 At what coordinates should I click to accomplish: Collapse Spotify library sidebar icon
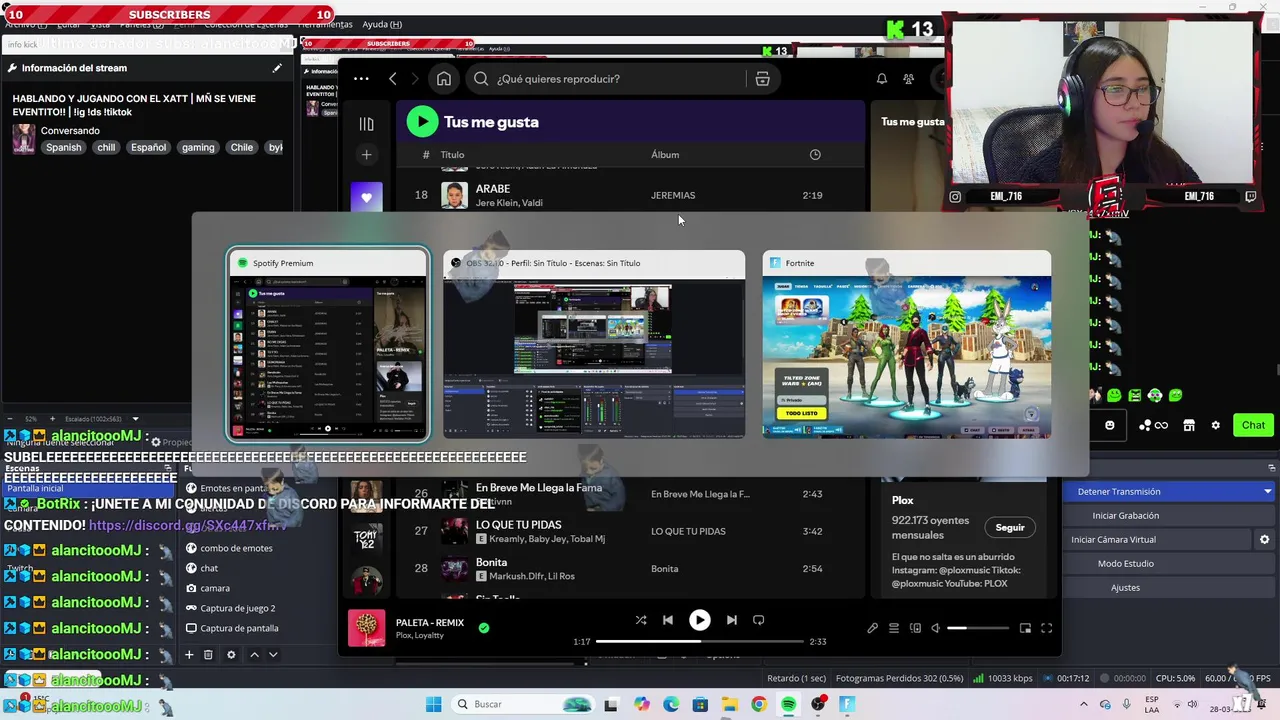(x=366, y=124)
